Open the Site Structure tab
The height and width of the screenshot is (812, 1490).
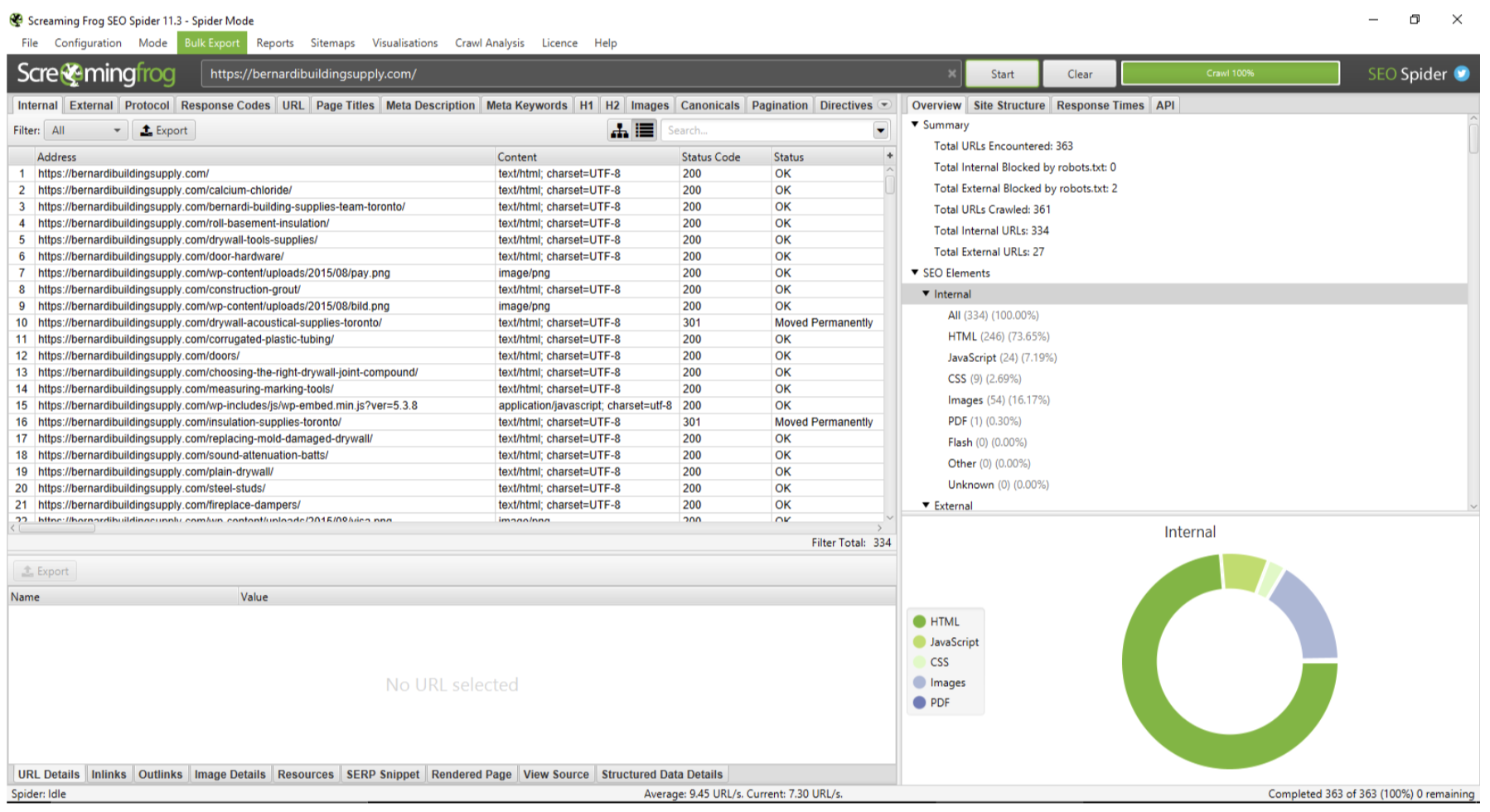(1009, 105)
